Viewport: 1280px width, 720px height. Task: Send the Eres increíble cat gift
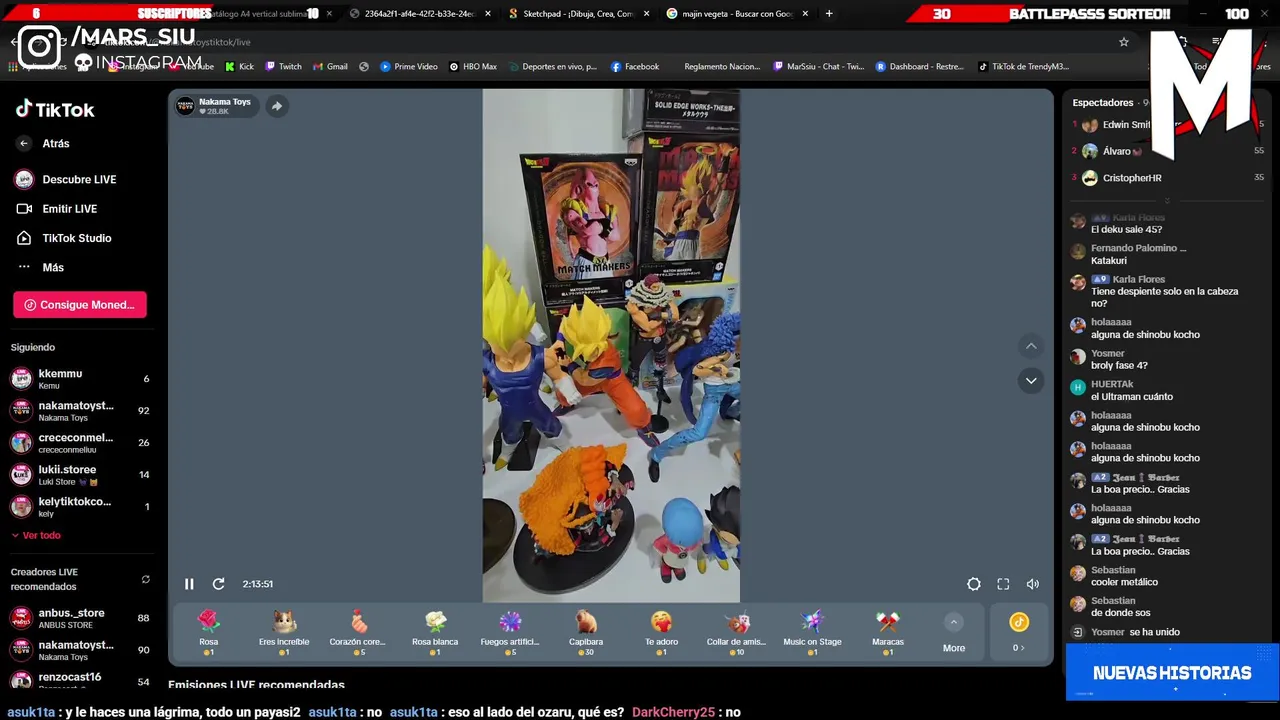point(284,632)
